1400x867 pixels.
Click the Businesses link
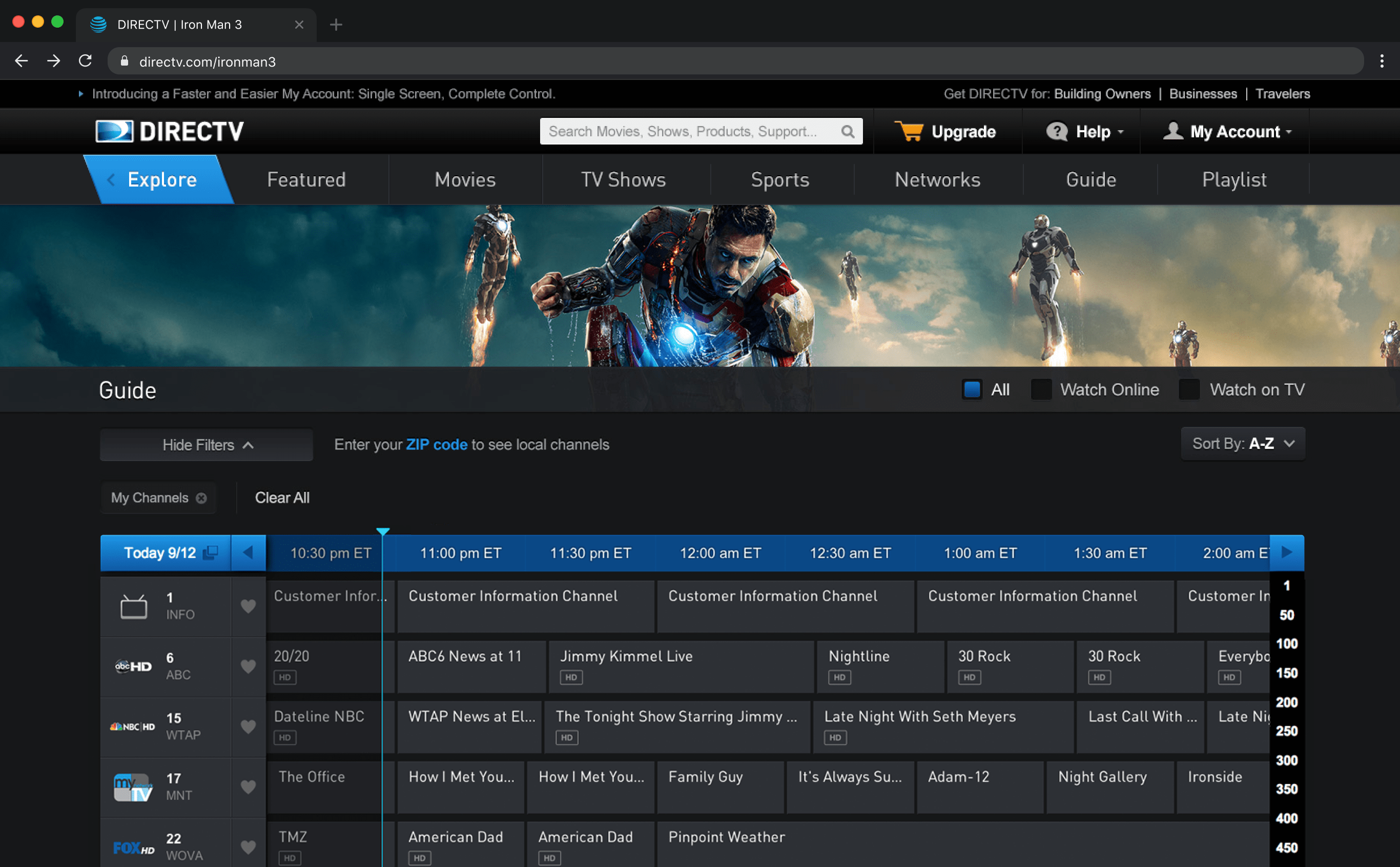[x=1203, y=93]
